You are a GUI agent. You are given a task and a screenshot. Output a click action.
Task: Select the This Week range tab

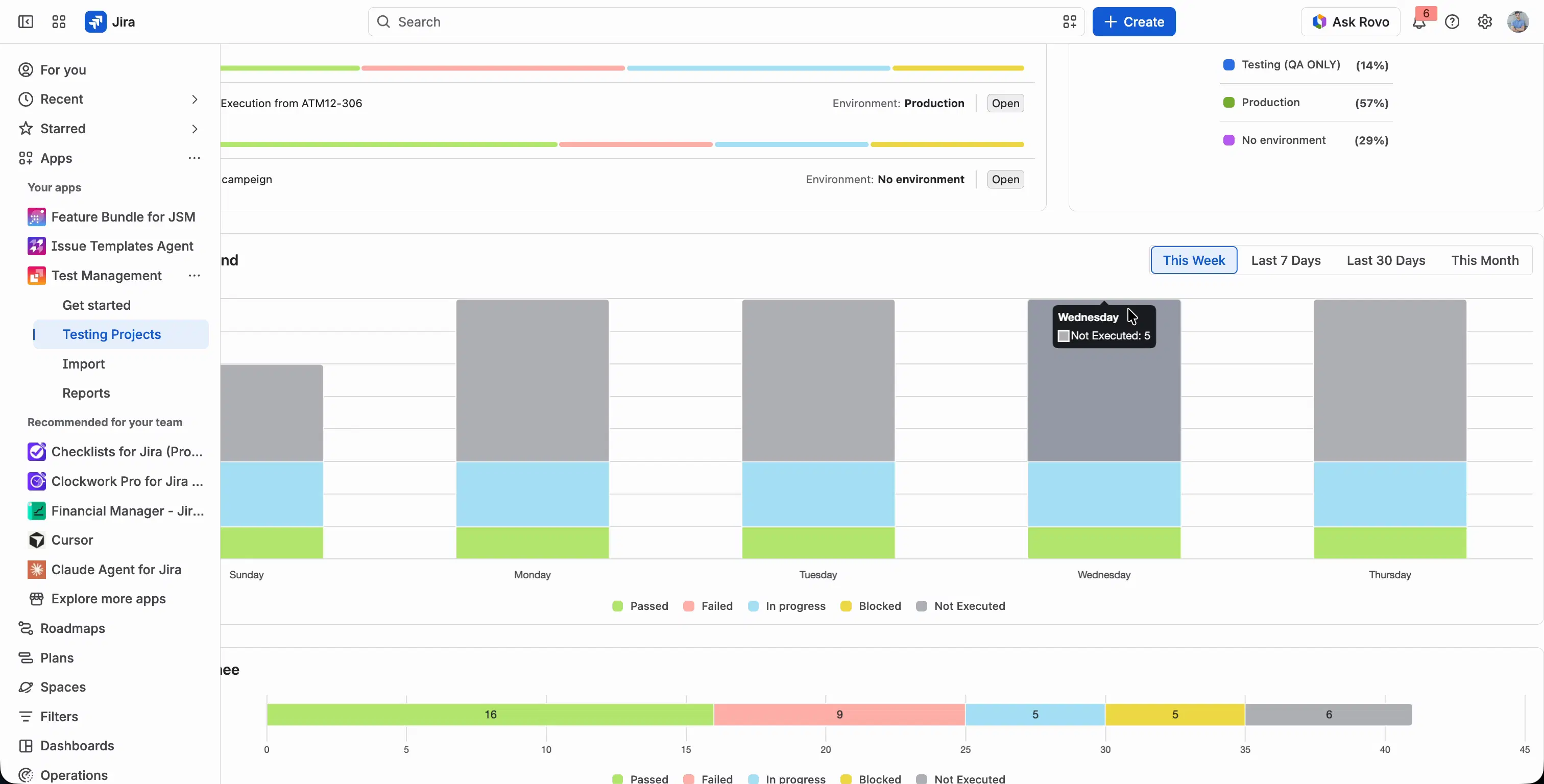(x=1193, y=260)
